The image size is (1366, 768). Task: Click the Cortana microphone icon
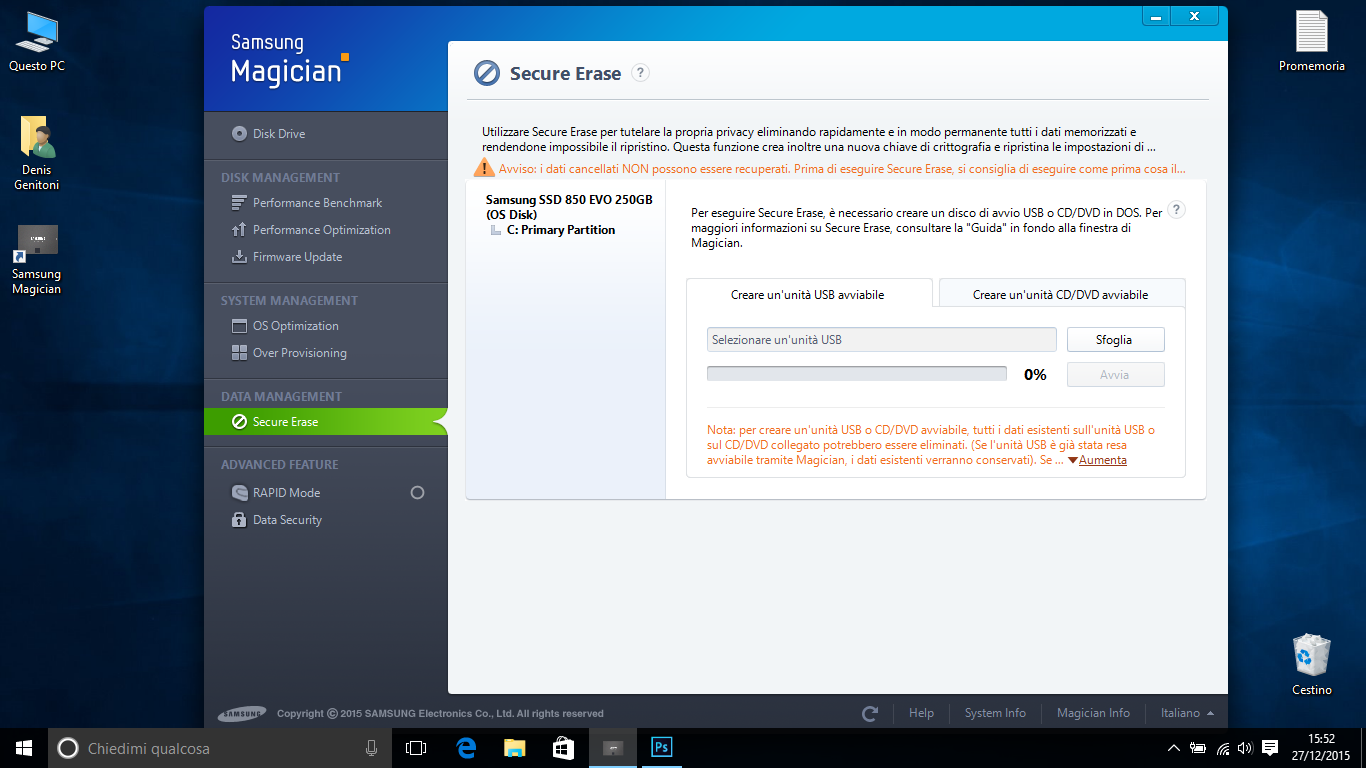click(x=372, y=748)
